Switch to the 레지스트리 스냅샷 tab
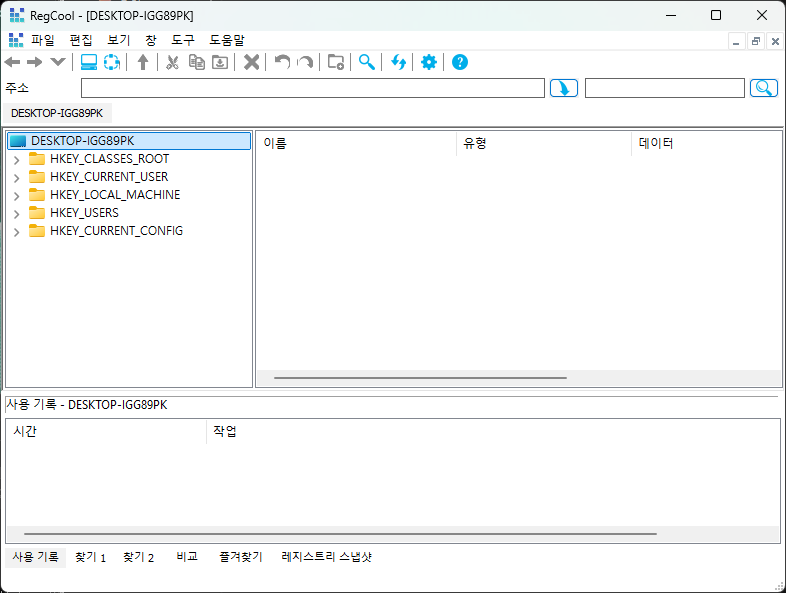786x593 pixels. coord(327,557)
